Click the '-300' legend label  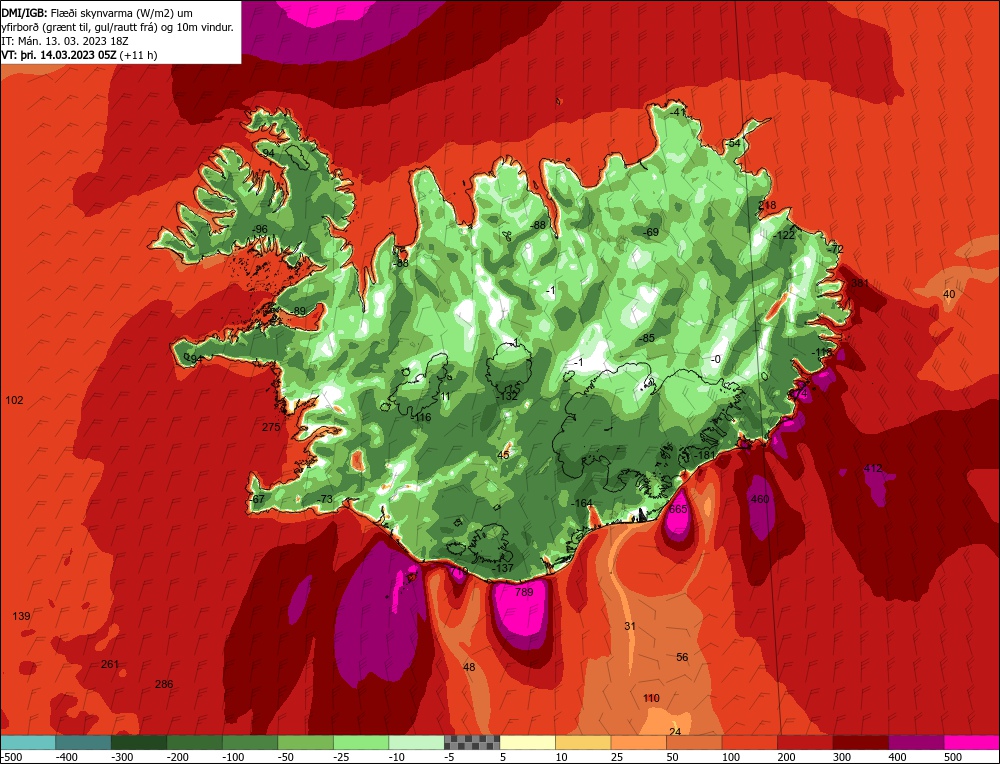pos(121,757)
